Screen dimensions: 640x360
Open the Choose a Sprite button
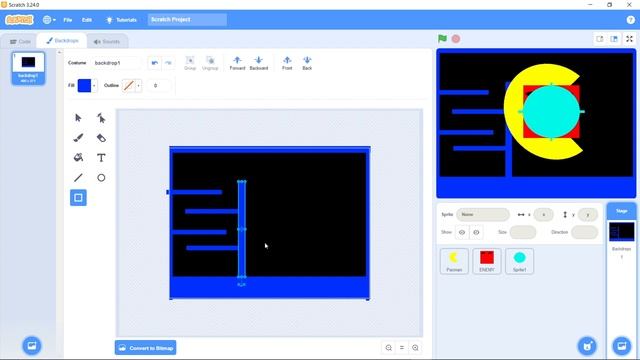coord(587,346)
